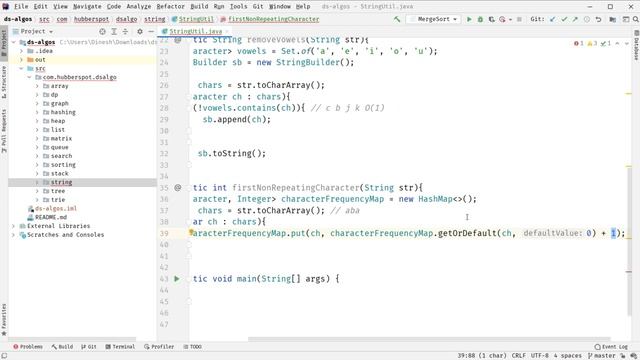Click the Git Commit checkmark icon
This screenshot has height=360, width=640.
click(564, 19)
